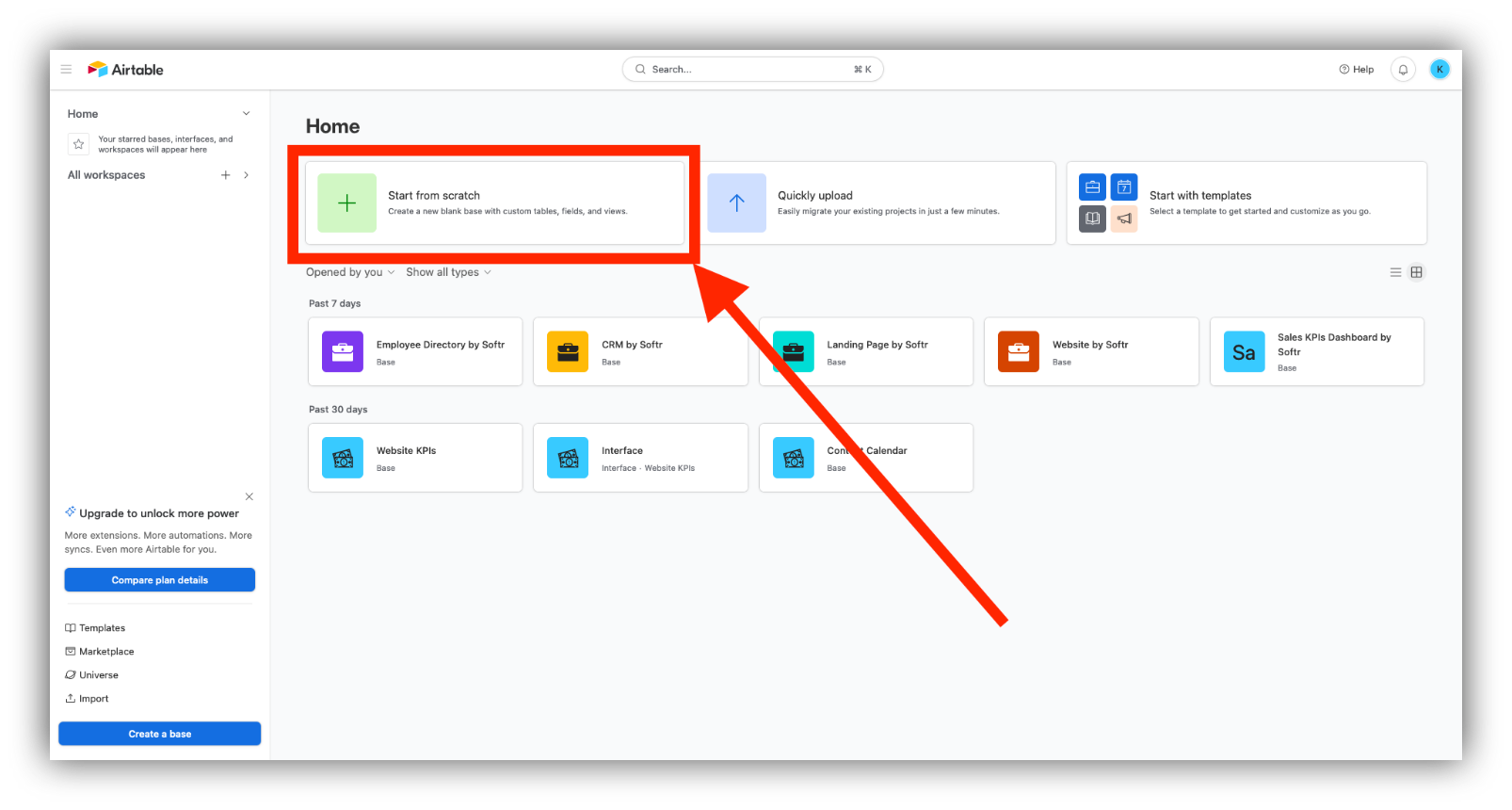
Task: Switch to list view icon
Action: 1395,272
